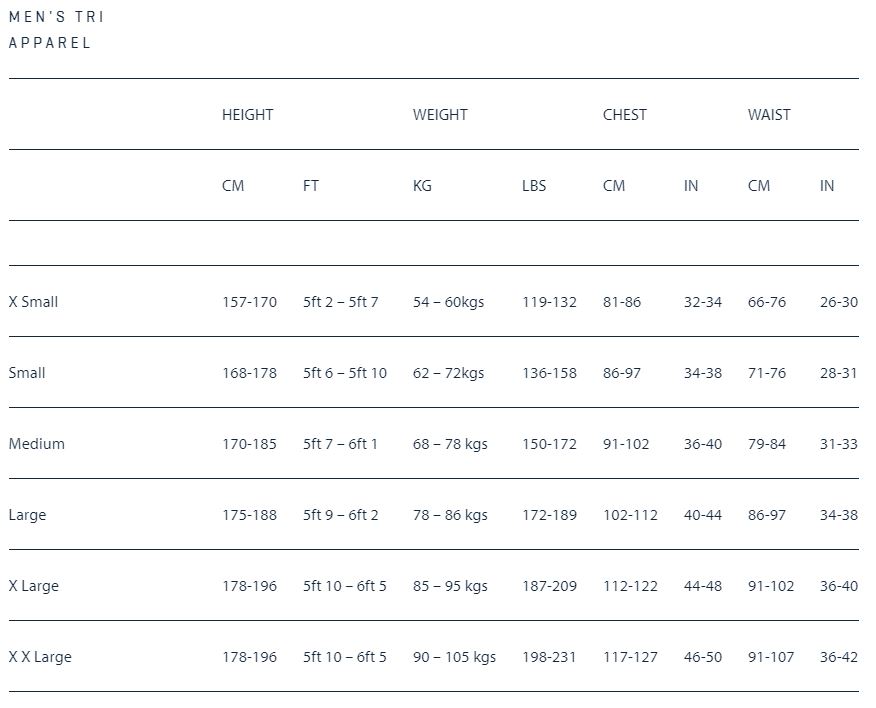Viewport: 876px width, 708px height.
Task: Click the WEIGHT column header
Action: [x=440, y=115]
